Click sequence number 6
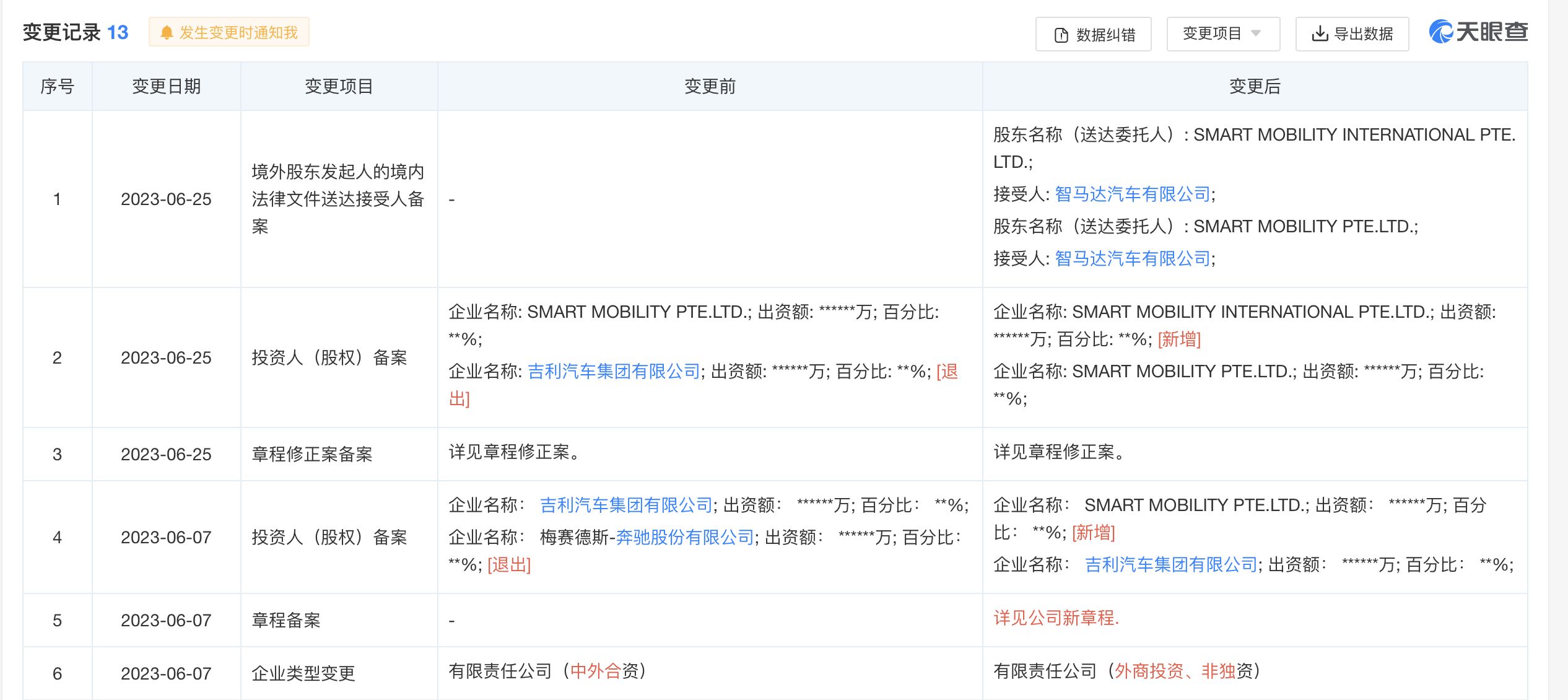Image resolution: width=1568 pixels, height=700 pixels. click(x=58, y=674)
